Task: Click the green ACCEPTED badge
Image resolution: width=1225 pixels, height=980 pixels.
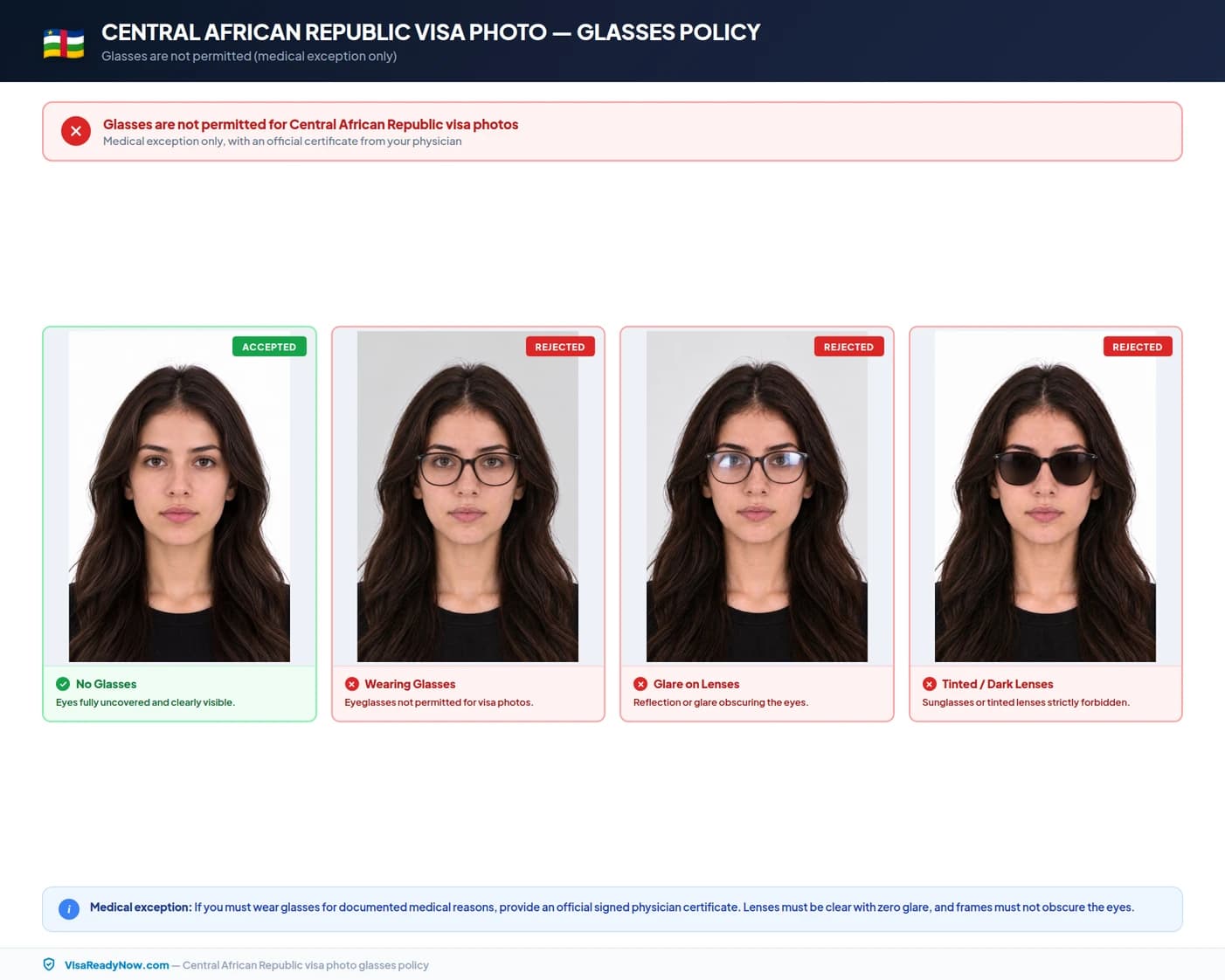Action: (x=269, y=347)
